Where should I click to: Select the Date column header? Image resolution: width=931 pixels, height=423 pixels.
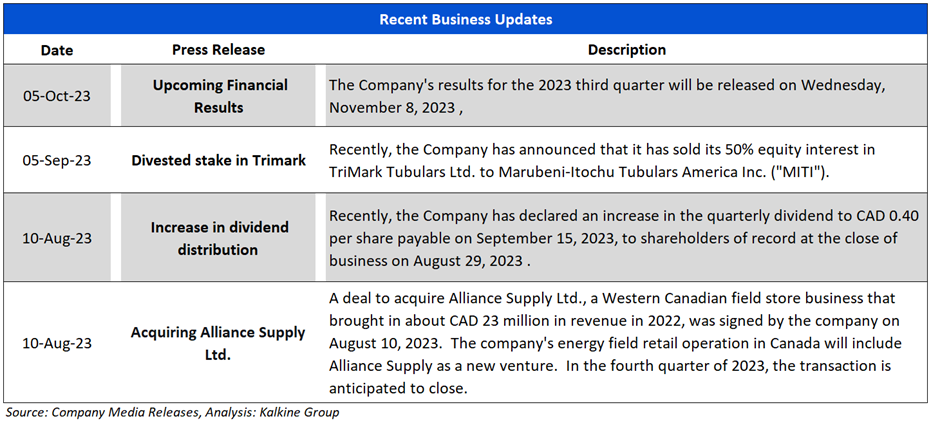click(x=55, y=50)
